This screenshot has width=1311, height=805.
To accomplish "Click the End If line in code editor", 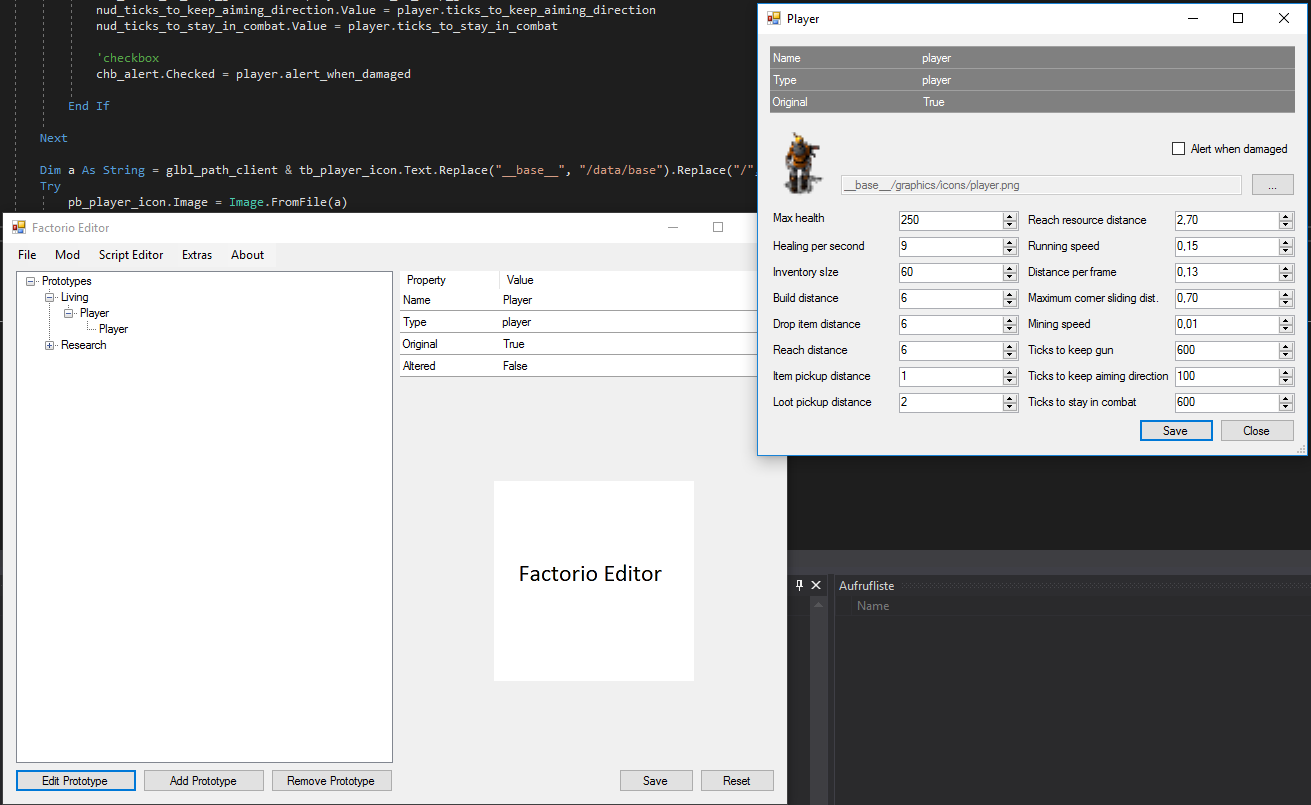I will click(x=89, y=106).
